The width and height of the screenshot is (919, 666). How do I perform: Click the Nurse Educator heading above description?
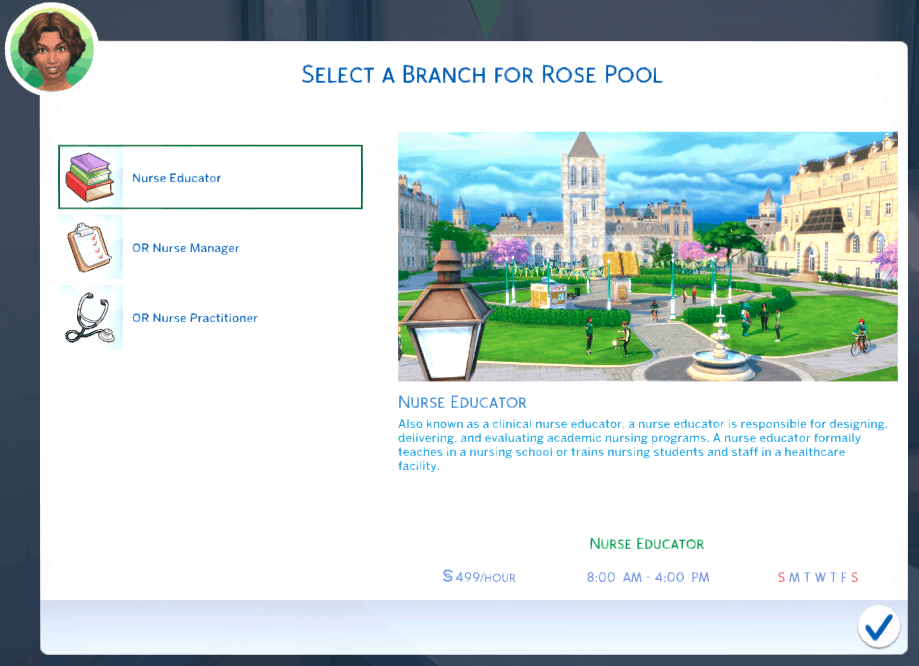pos(462,403)
